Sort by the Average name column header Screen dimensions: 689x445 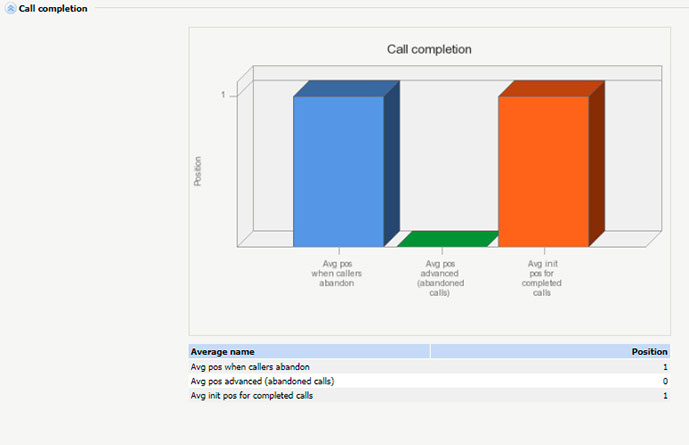(x=223, y=352)
